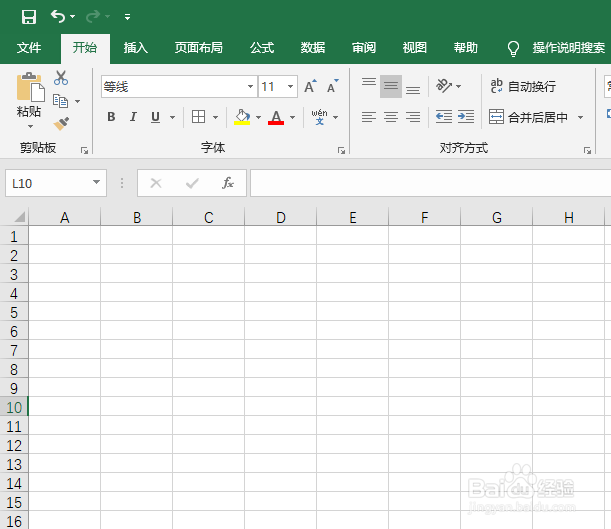Image resolution: width=611 pixels, height=529 pixels.
Task: Expand the 粘贴 options arrow
Action: click(x=30, y=126)
